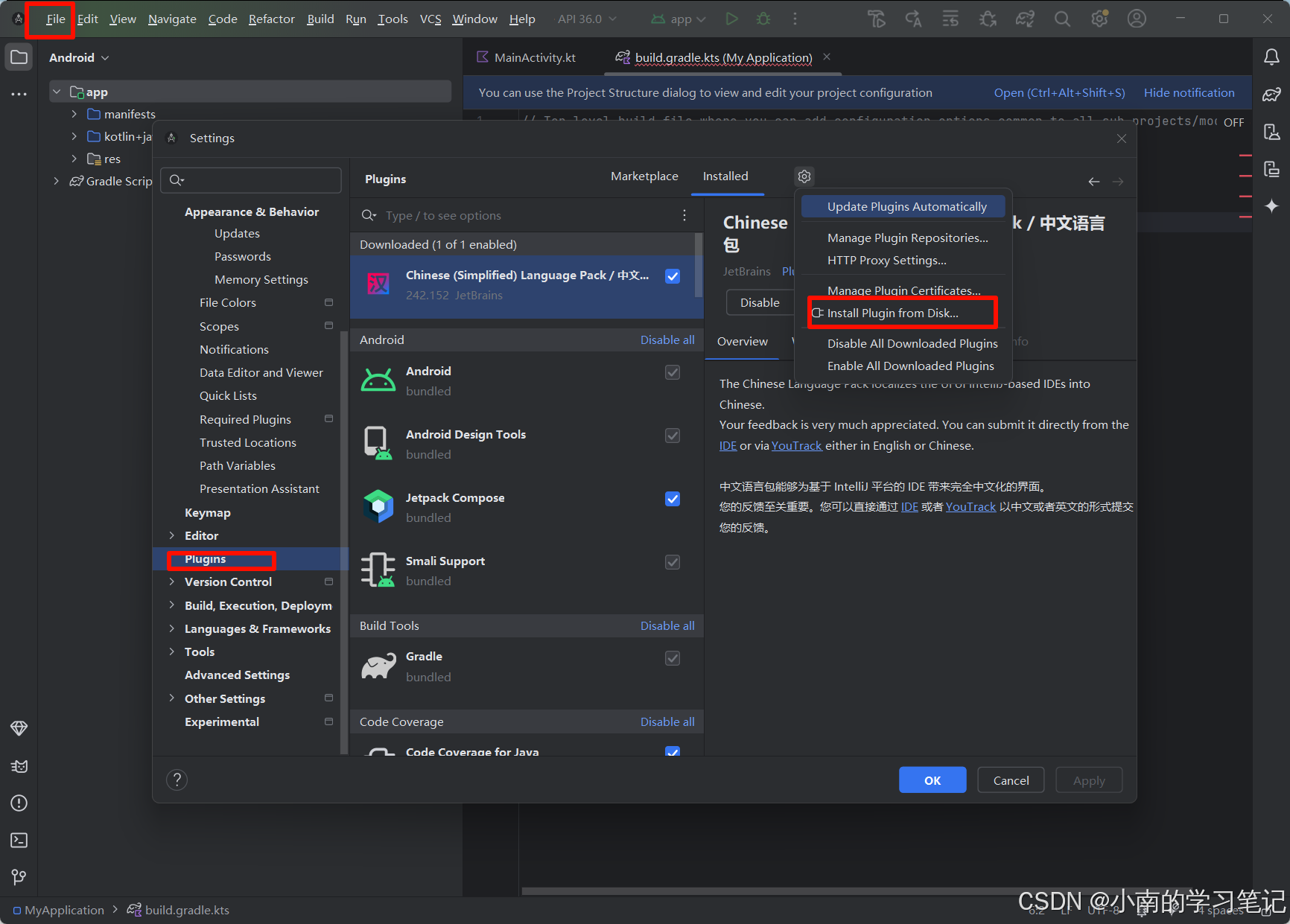Click the Sync Project with Gradle Files icon

coord(1026,19)
